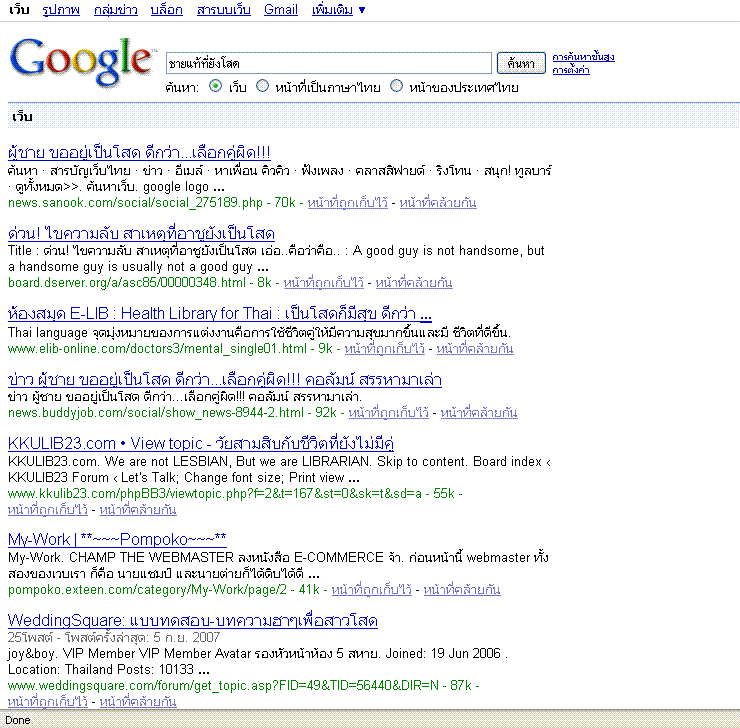Viewport: 740px width, 728px height.
Task: Open the การตั้งค่า preferences link
Action: 571,70
